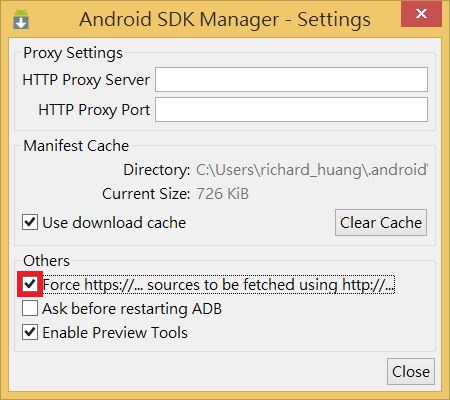Enable Ask before restarting ADB checkbox
Screen dimensions: 450x400
point(30,308)
